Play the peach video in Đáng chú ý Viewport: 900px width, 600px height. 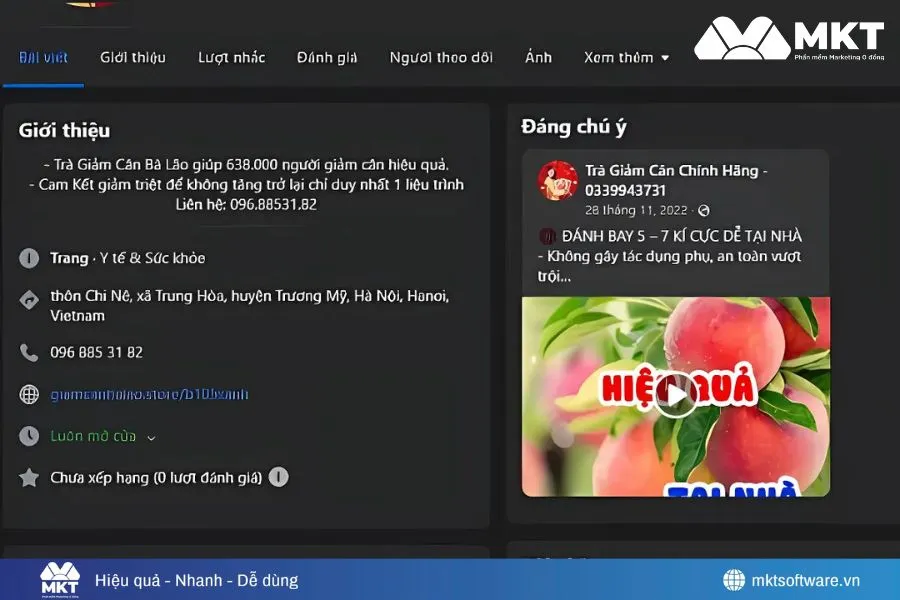click(x=676, y=394)
